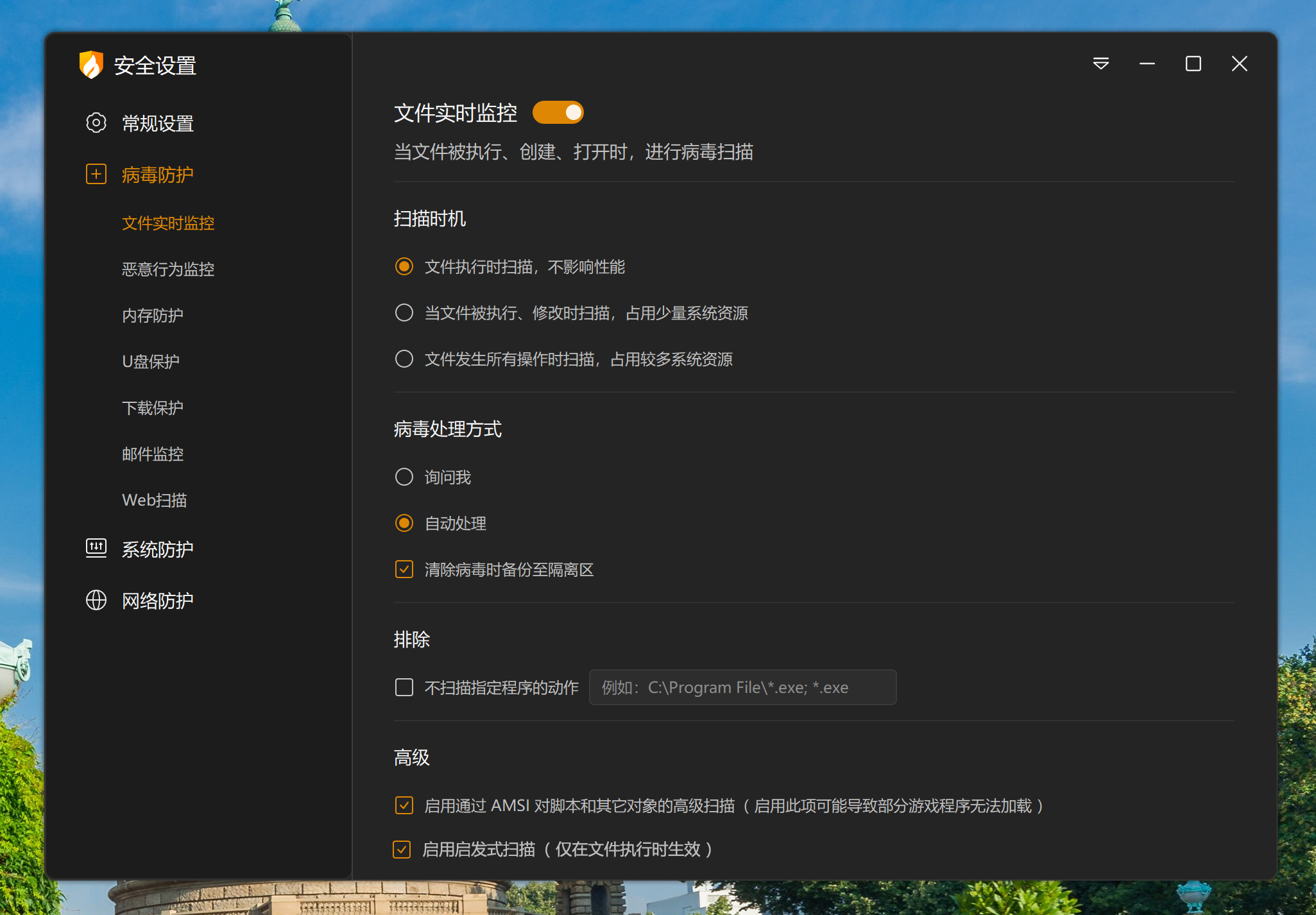This screenshot has height=915, width=1316.
Task: Disable the AMSI advanced scanning option
Action: tap(404, 805)
